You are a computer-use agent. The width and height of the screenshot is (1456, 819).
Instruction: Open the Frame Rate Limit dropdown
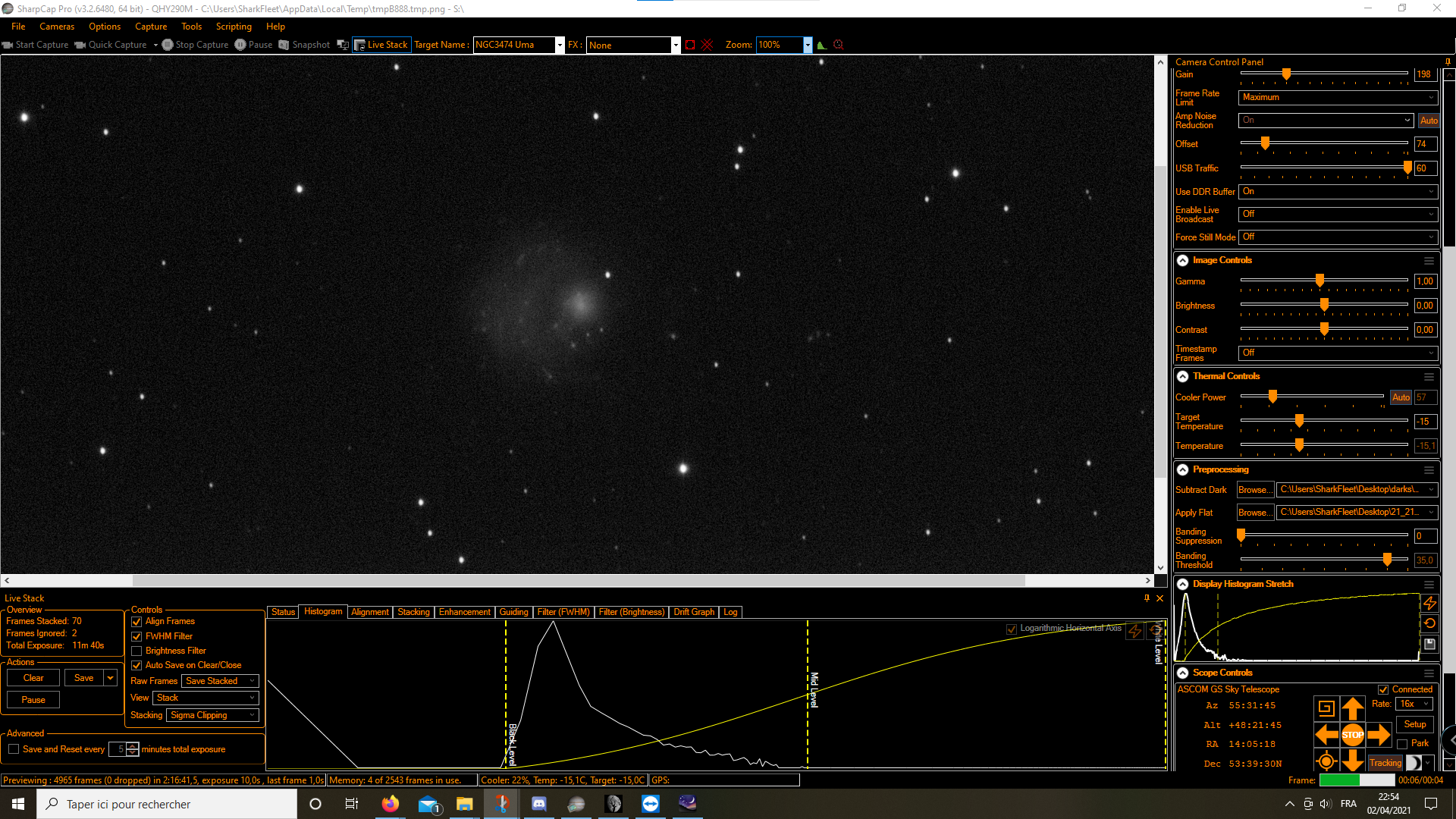[x=1338, y=97]
